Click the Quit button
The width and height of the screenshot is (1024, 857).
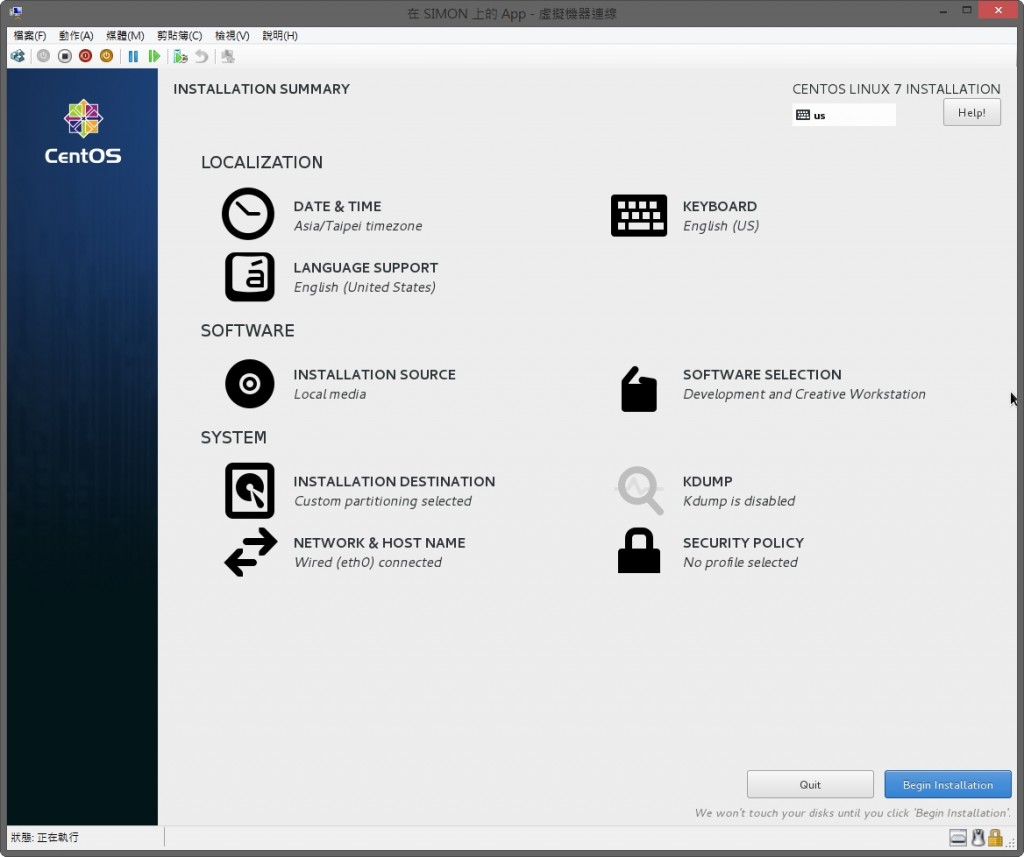[x=810, y=784]
